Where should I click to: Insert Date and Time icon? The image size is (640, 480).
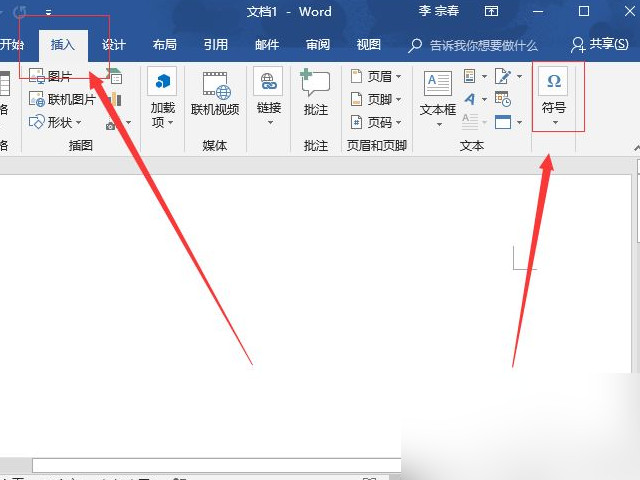pyautogui.click(x=502, y=99)
